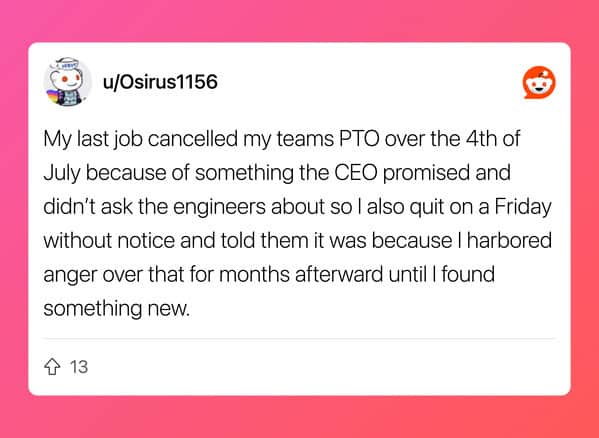Click the upvote arrow icon
Screen dimensions: 599x438
click(x=52, y=367)
